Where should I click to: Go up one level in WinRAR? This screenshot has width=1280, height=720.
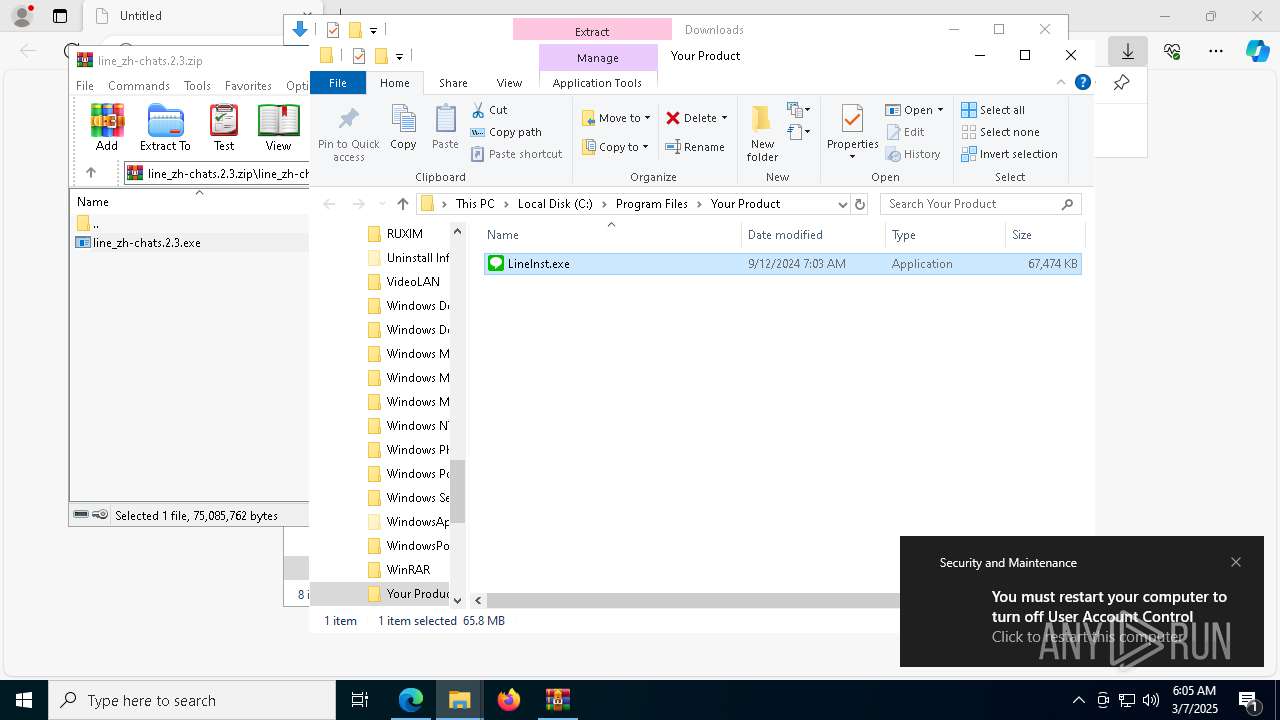click(x=91, y=173)
